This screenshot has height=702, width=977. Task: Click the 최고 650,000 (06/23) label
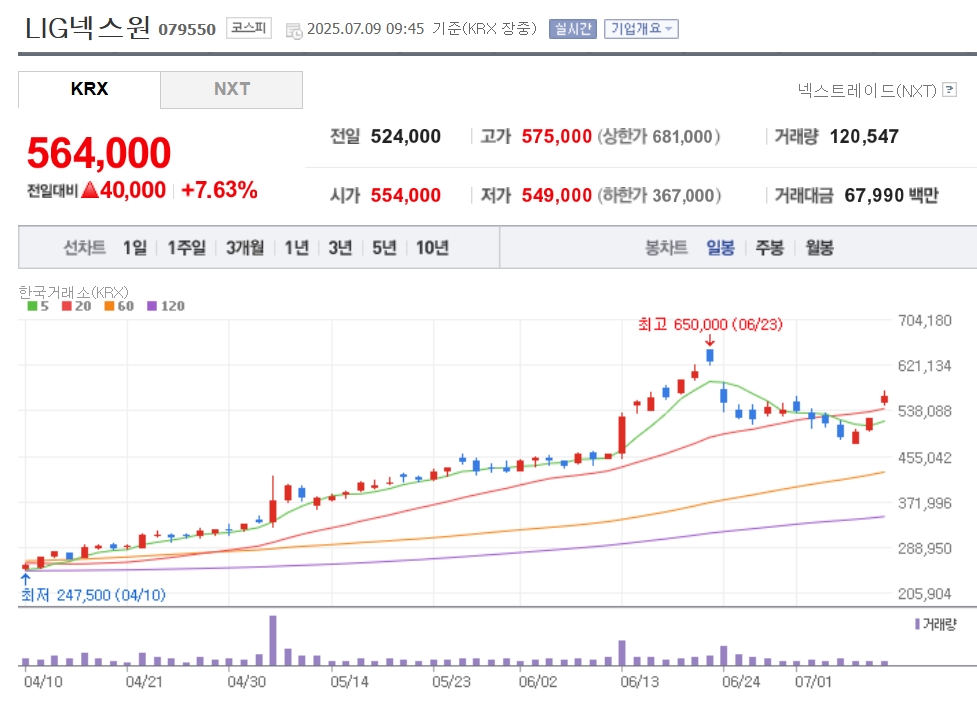710,325
